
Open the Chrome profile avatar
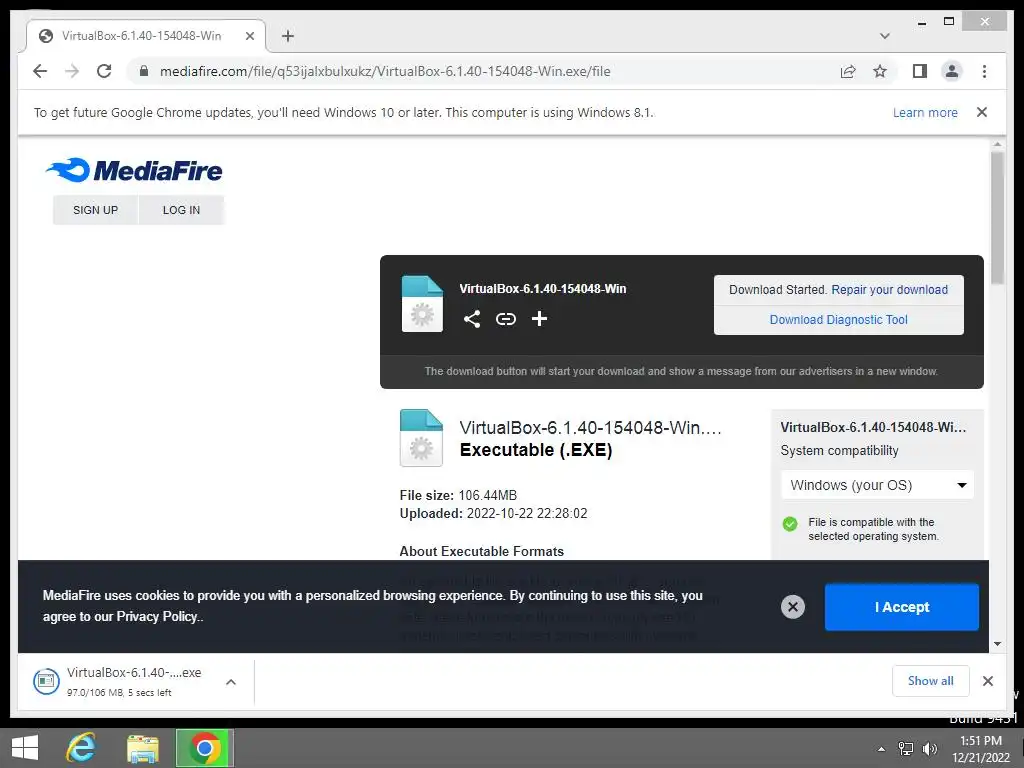tap(952, 71)
